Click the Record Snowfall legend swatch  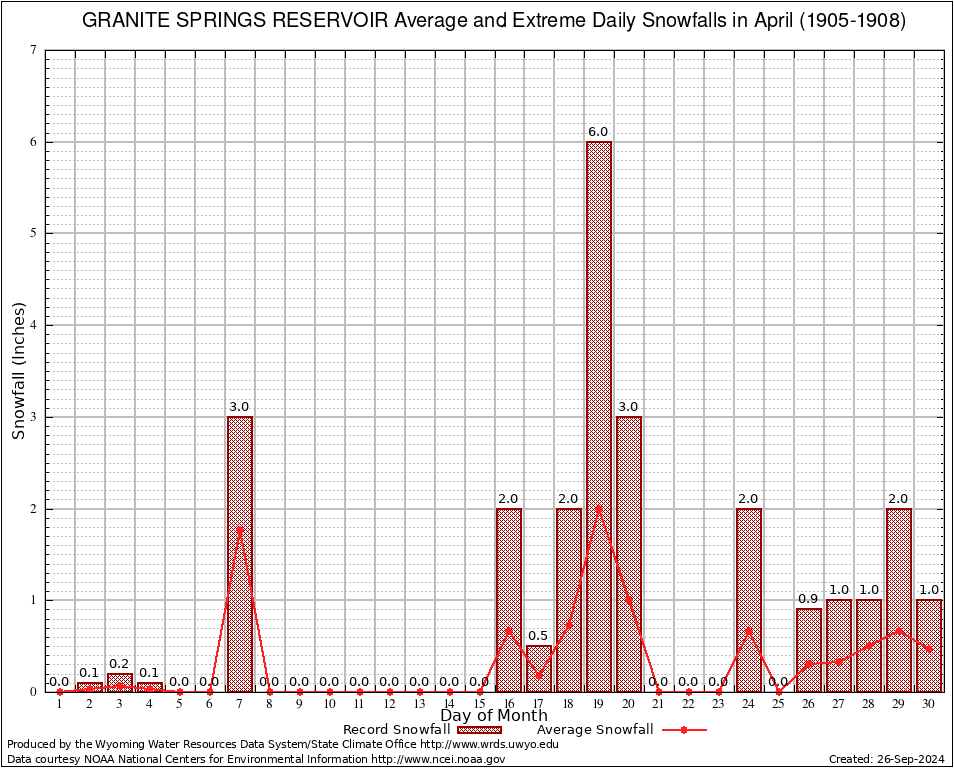pyautogui.click(x=479, y=730)
